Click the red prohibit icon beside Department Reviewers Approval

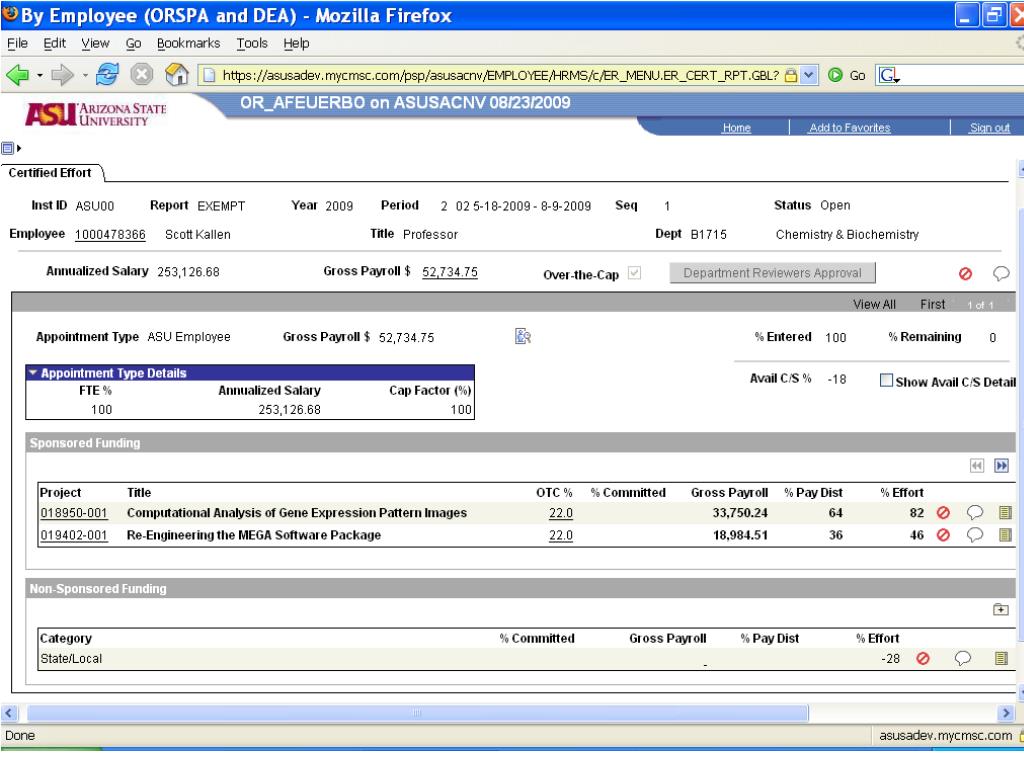point(965,274)
